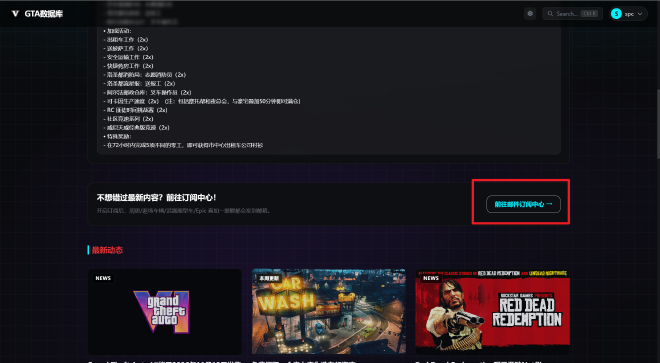Click the 社区竞速系列 (2x) line

(128, 119)
